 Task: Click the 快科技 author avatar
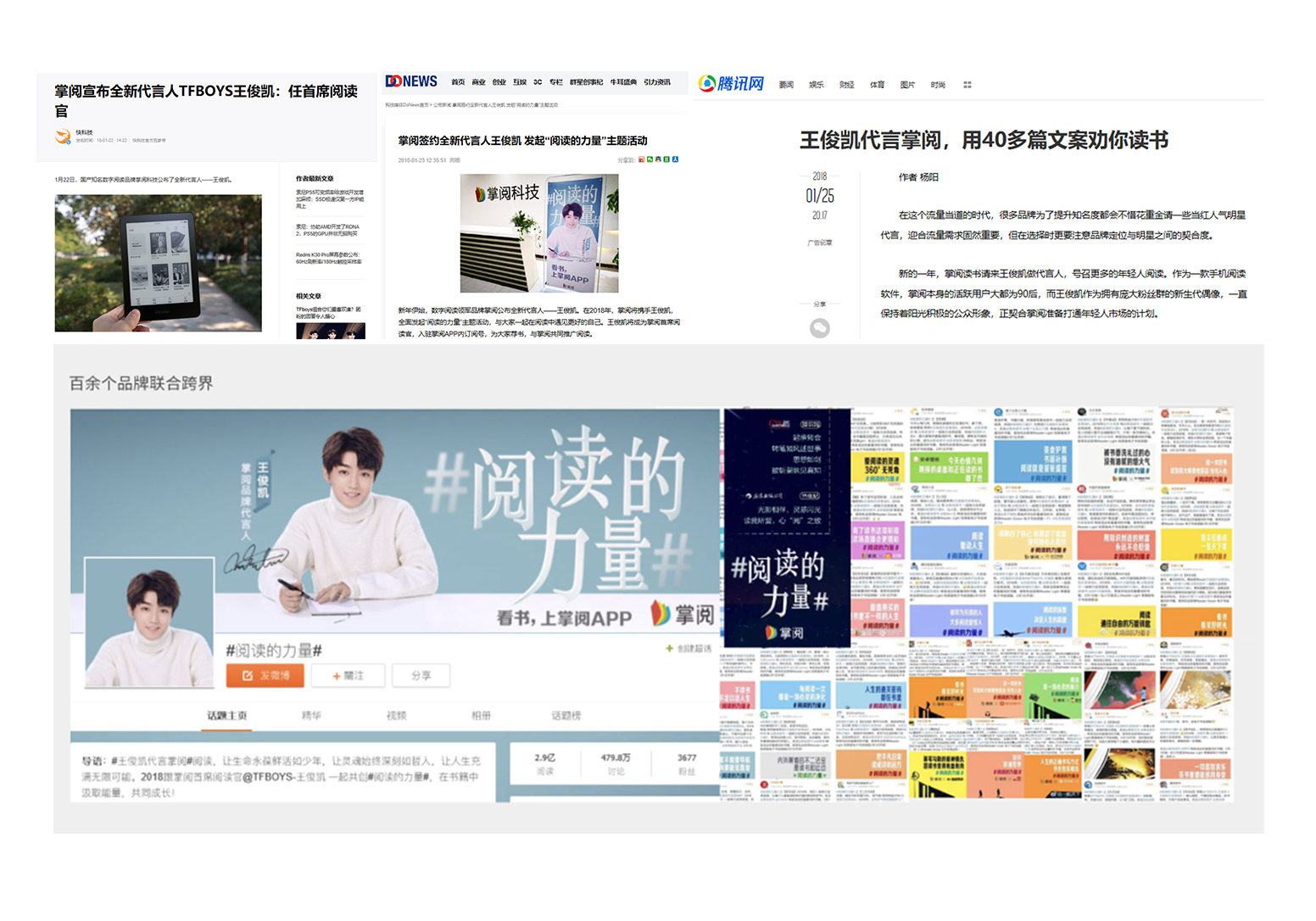[63, 137]
